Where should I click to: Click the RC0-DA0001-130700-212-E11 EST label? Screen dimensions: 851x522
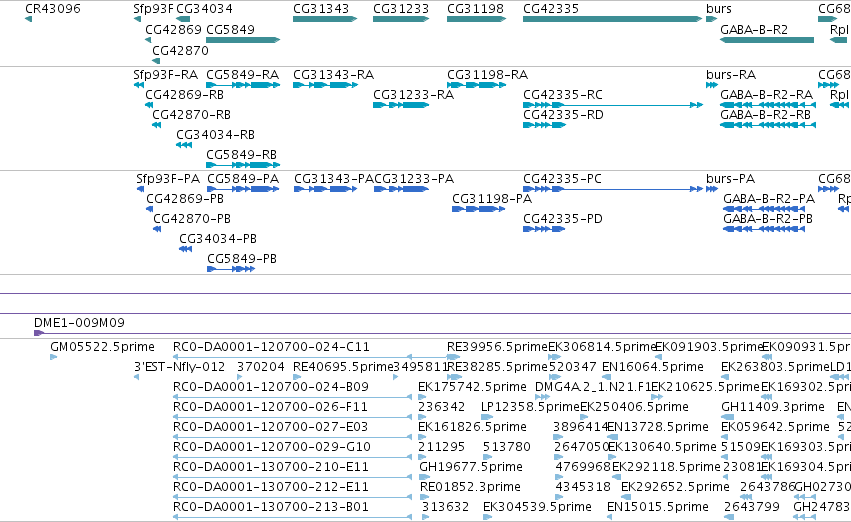(271, 487)
